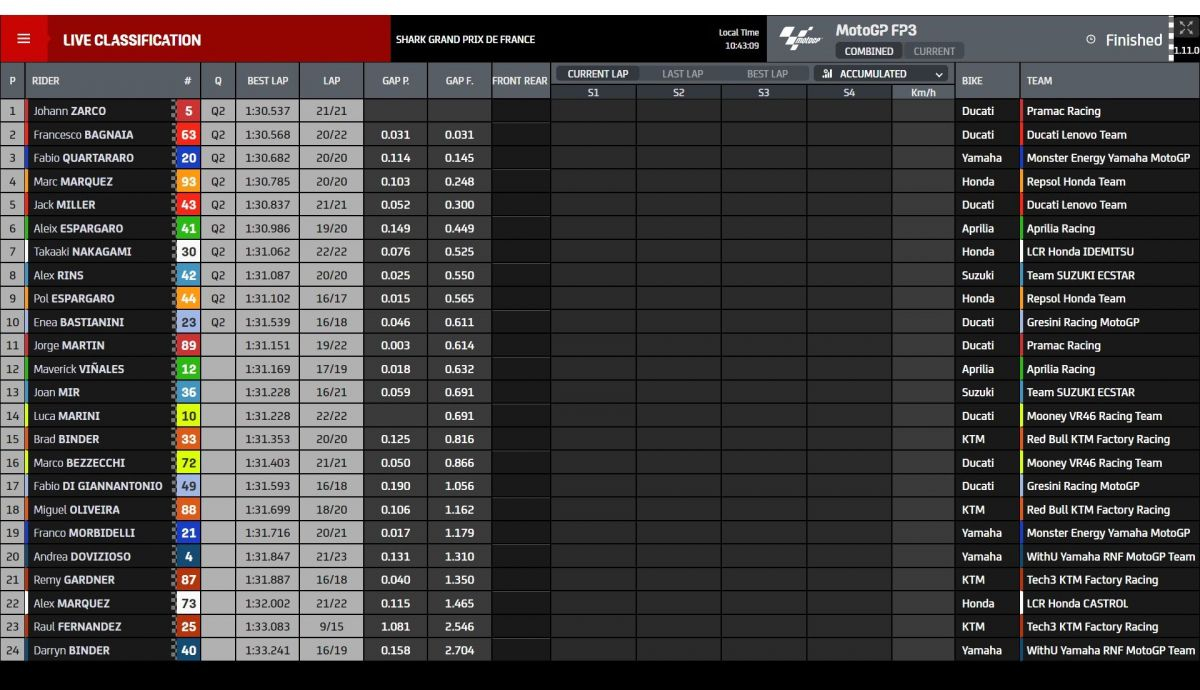1200x690 pixels.
Task: Select rider Marco BEZZECCHI
Action: (x=80, y=463)
